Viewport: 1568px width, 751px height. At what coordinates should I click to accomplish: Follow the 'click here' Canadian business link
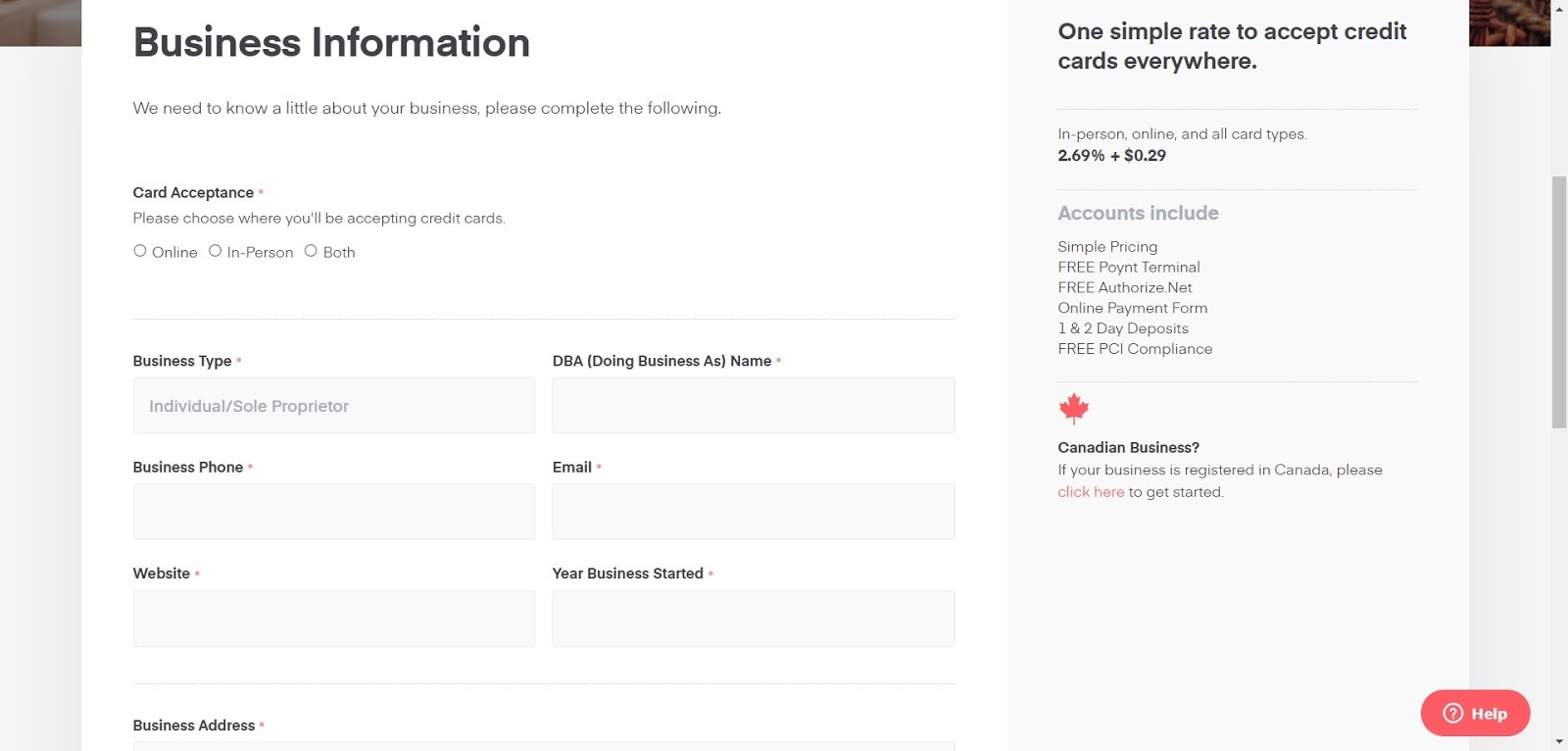[x=1091, y=492]
